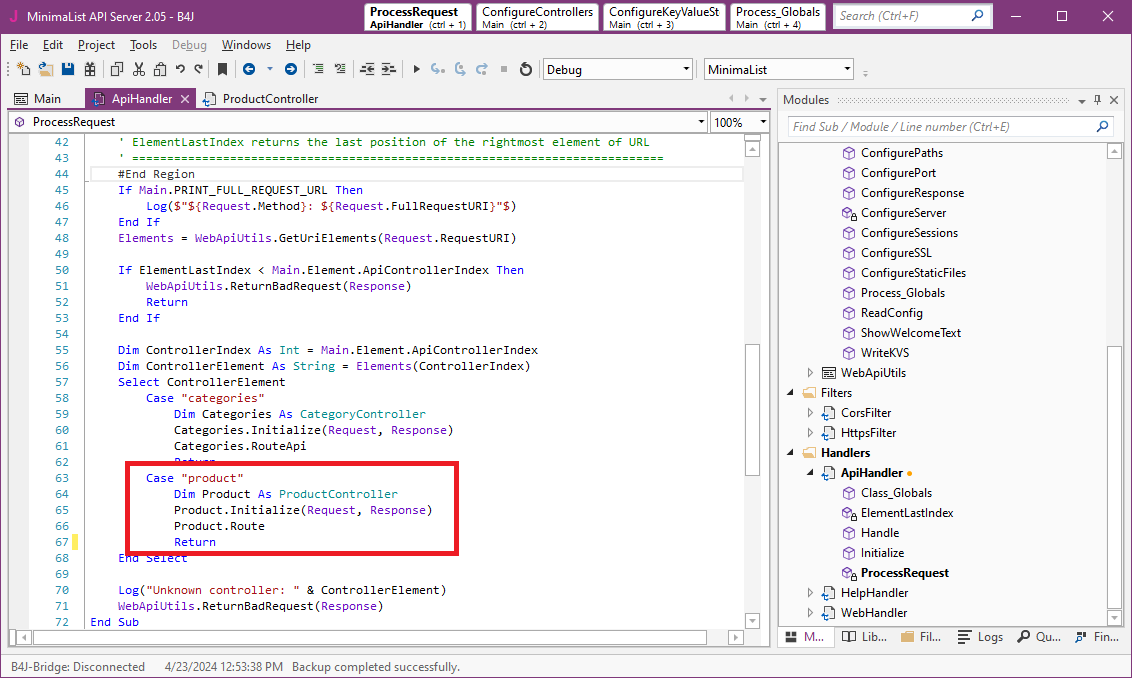Toggle bookmark using the toolbar bookmark icon
The width and height of the screenshot is (1132, 678).
(222, 69)
